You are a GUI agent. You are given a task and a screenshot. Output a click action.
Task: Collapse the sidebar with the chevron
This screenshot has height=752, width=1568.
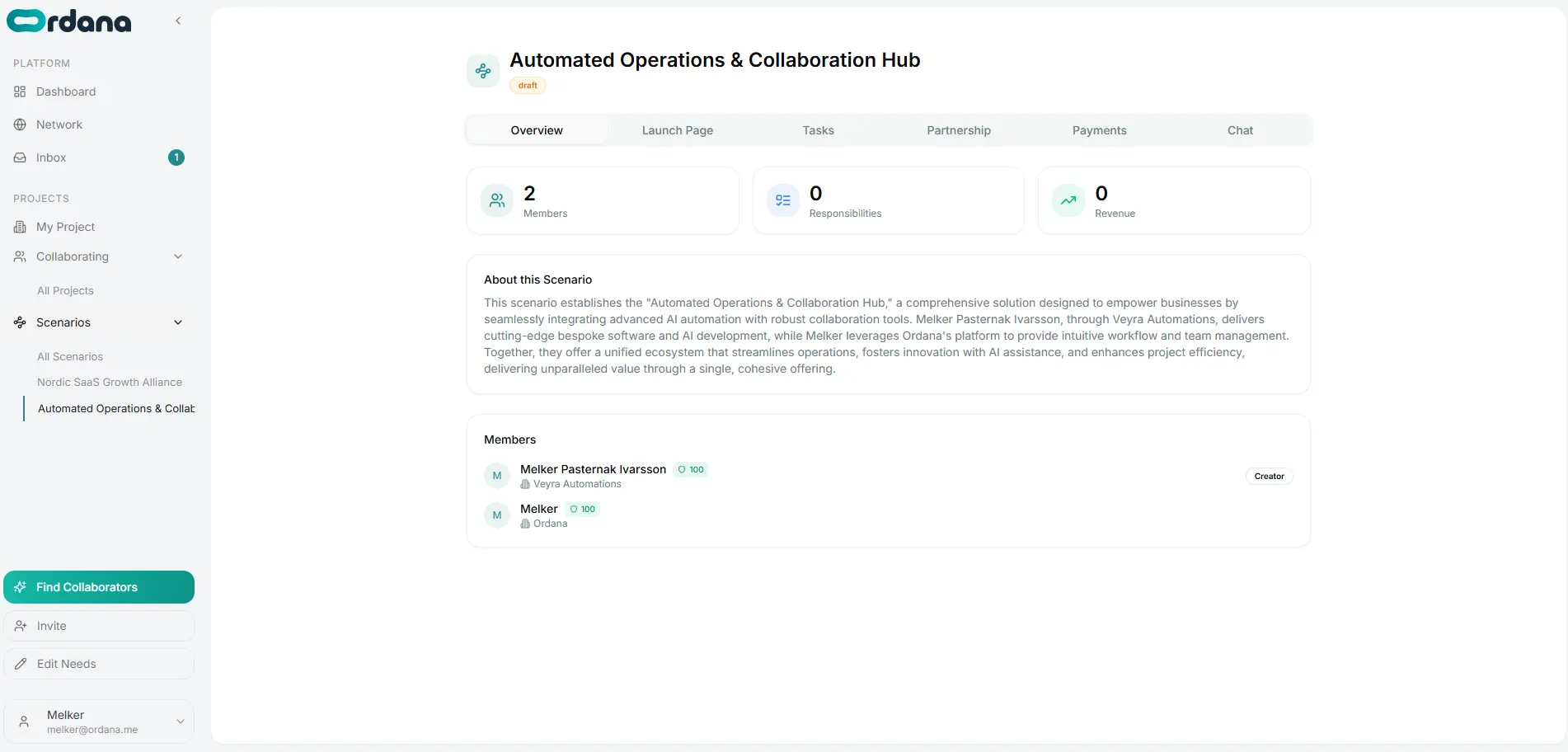(178, 21)
